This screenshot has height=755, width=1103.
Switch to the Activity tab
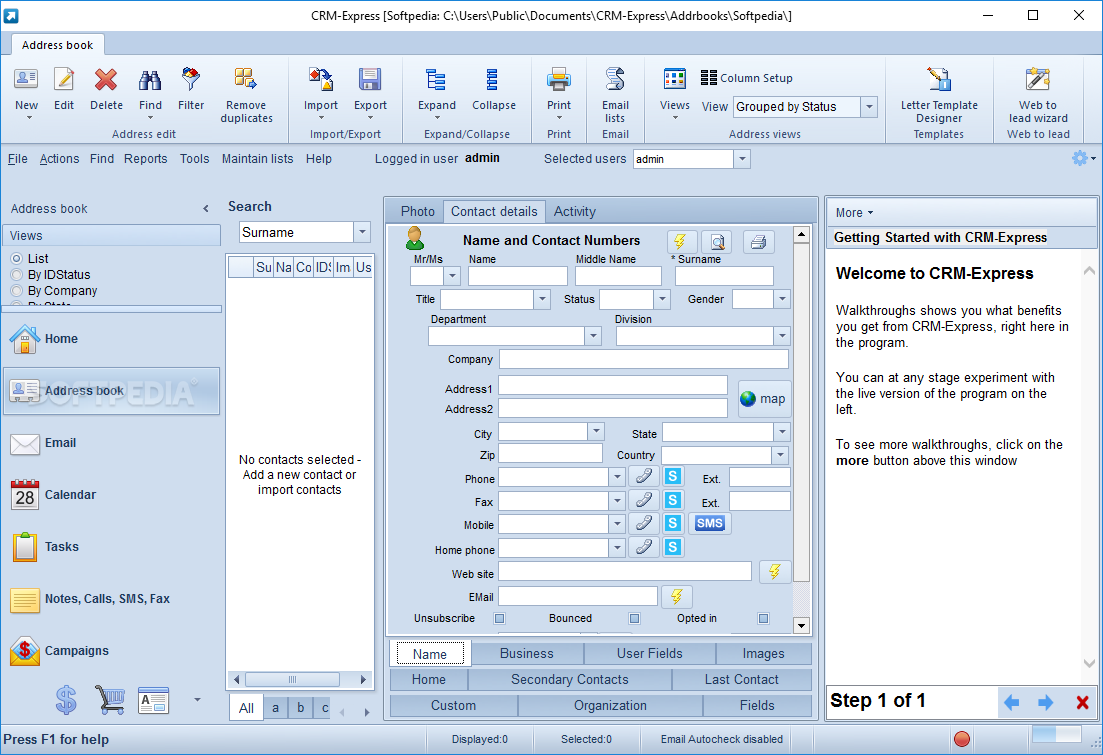(x=574, y=211)
